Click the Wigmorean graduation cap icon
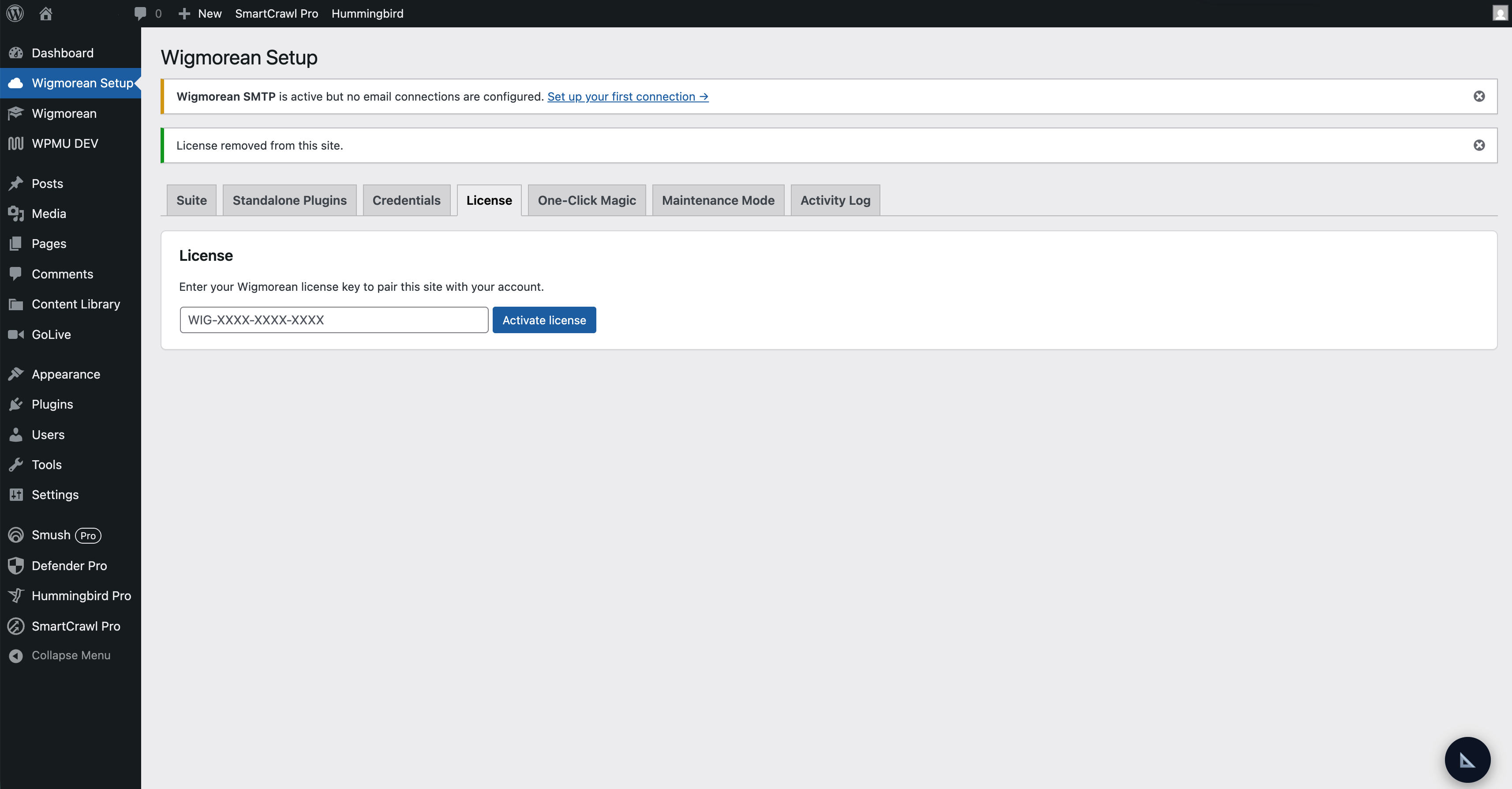Image resolution: width=1512 pixels, height=789 pixels. 16,113
